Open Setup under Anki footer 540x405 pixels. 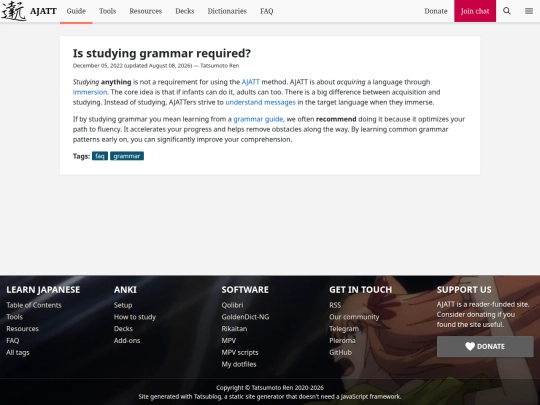123,305
